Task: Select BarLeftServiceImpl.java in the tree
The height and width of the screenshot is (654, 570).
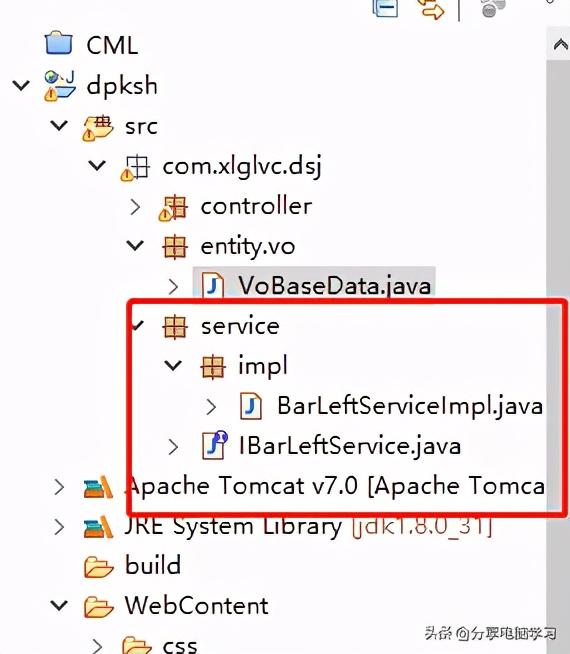Action: coord(410,405)
